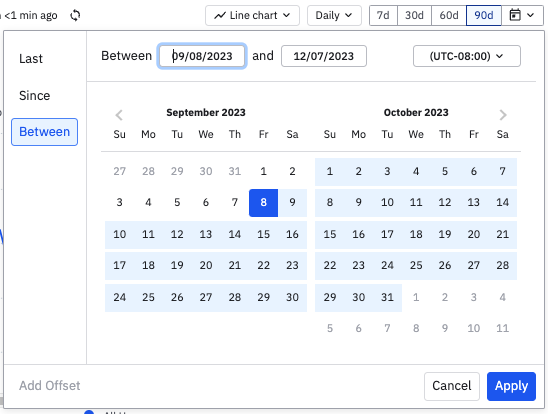Image resolution: width=548 pixels, height=414 pixels.
Task: Choose September 28 in the calendar
Action: pos(235,297)
